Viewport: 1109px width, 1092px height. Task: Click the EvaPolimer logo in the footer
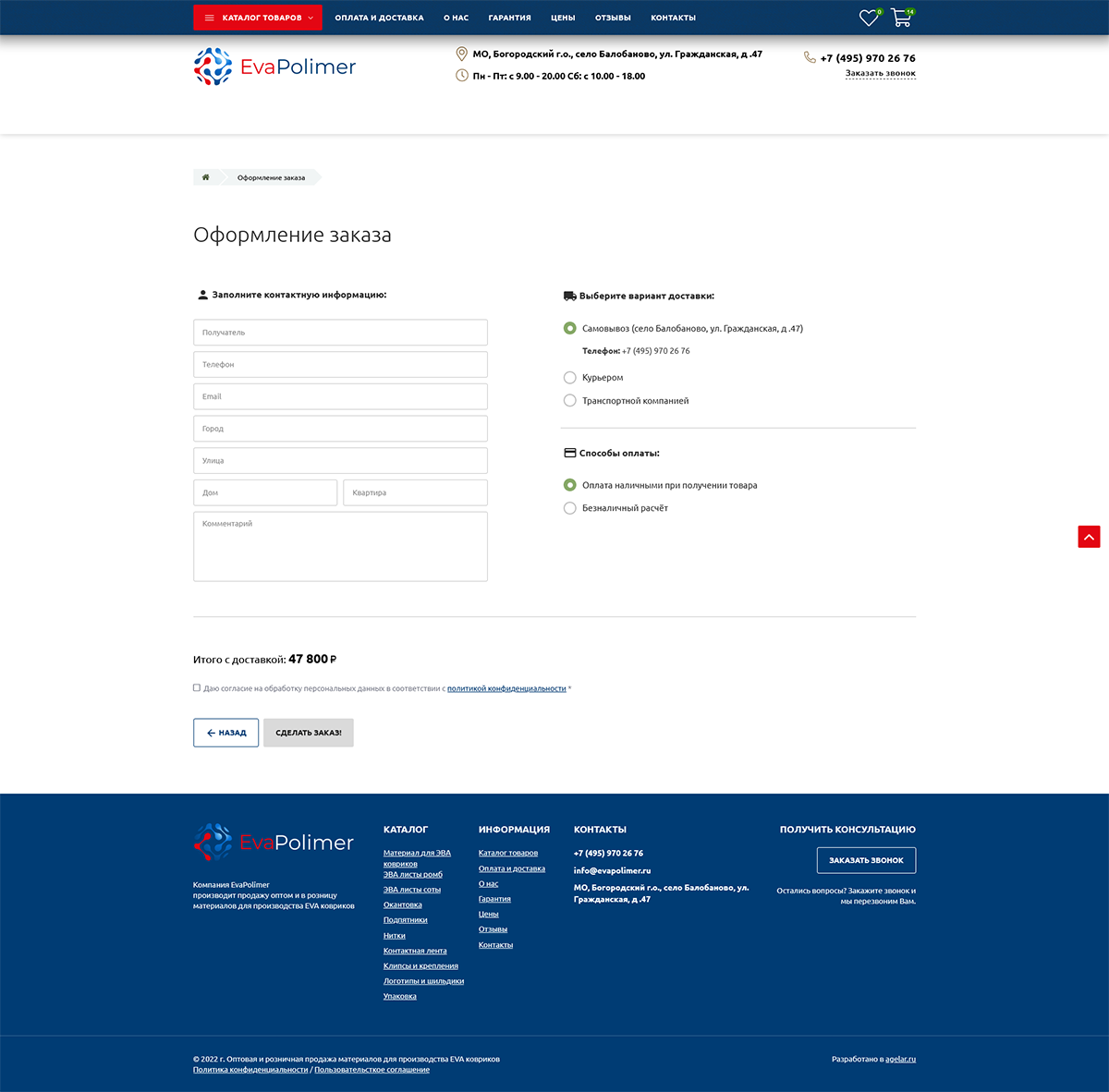[274, 842]
